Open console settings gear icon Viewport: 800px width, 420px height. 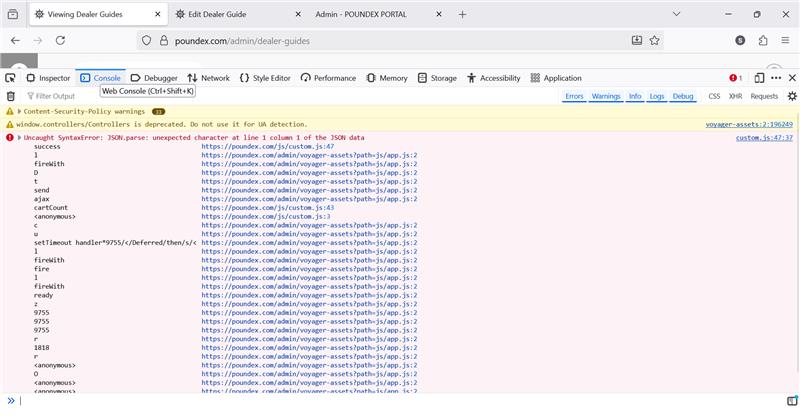(x=792, y=96)
